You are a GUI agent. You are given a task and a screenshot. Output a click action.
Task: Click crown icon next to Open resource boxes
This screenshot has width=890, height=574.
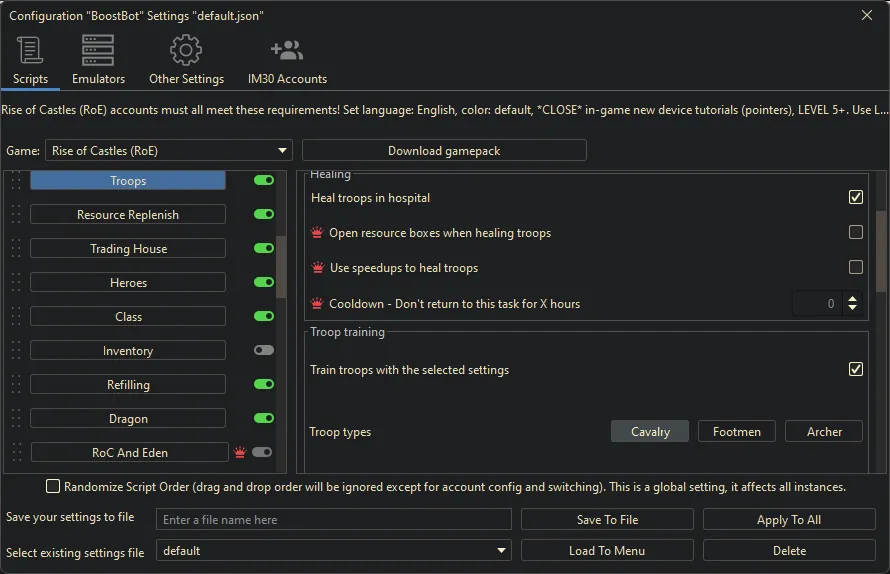pos(317,233)
